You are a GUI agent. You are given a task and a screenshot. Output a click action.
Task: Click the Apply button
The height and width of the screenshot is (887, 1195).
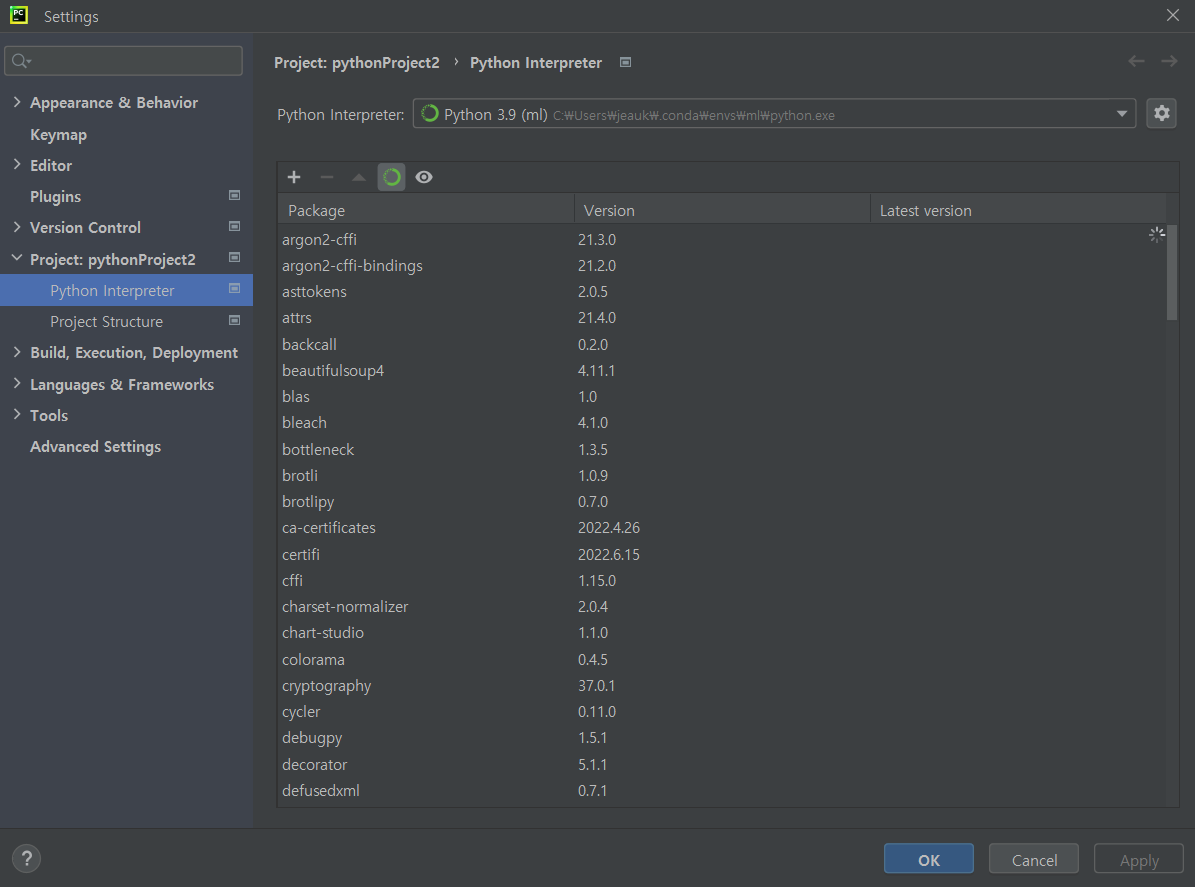(x=1139, y=860)
